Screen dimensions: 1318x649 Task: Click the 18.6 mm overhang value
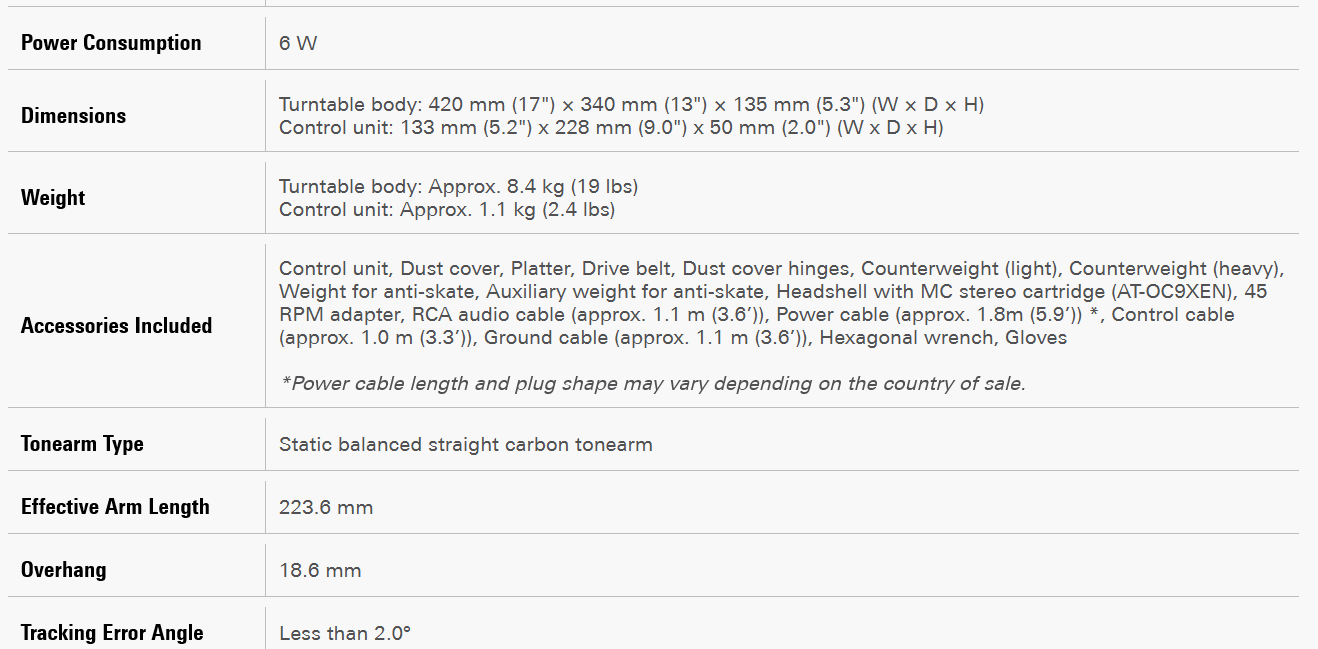click(320, 571)
